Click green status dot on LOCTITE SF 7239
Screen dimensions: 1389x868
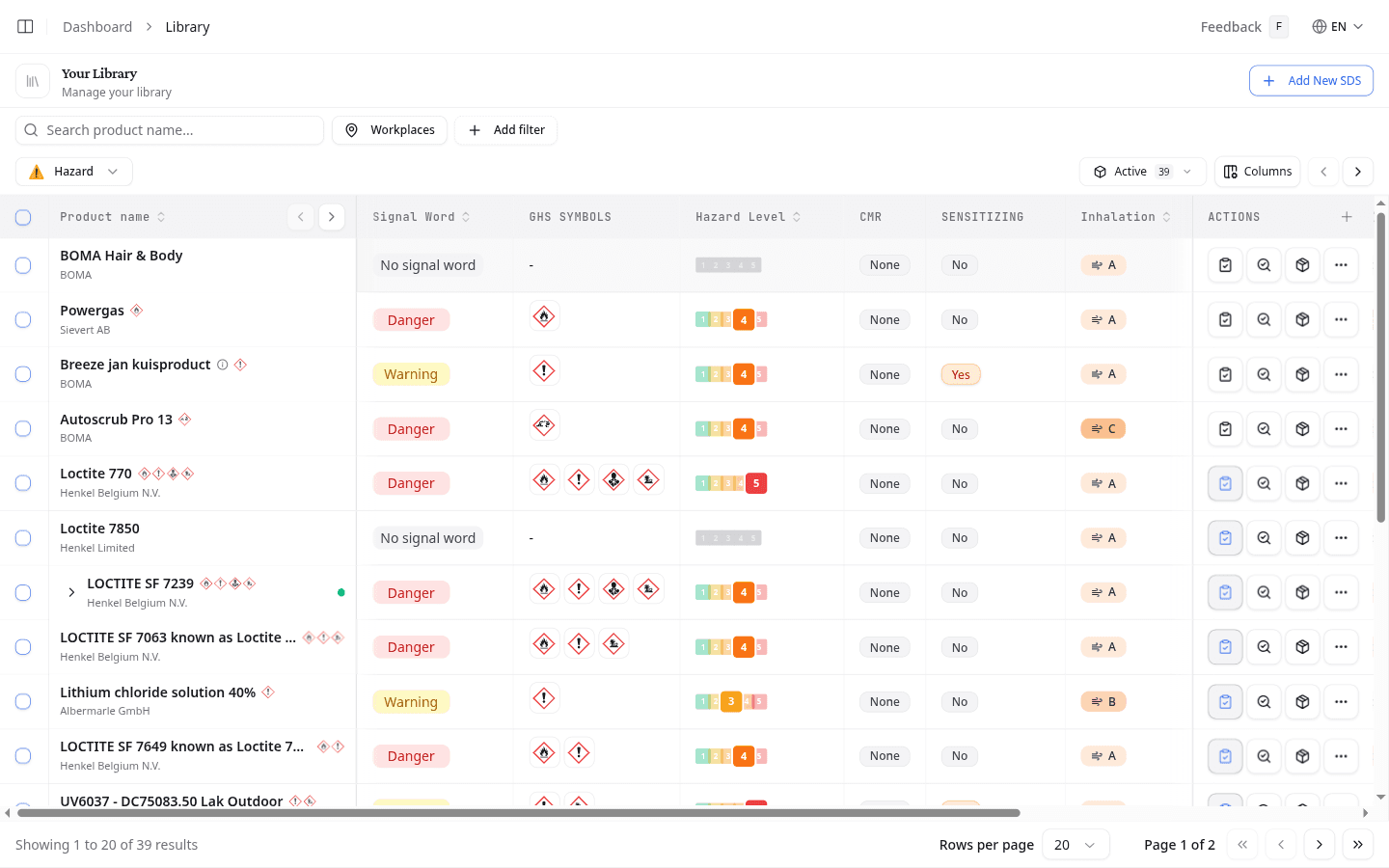point(341,592)
